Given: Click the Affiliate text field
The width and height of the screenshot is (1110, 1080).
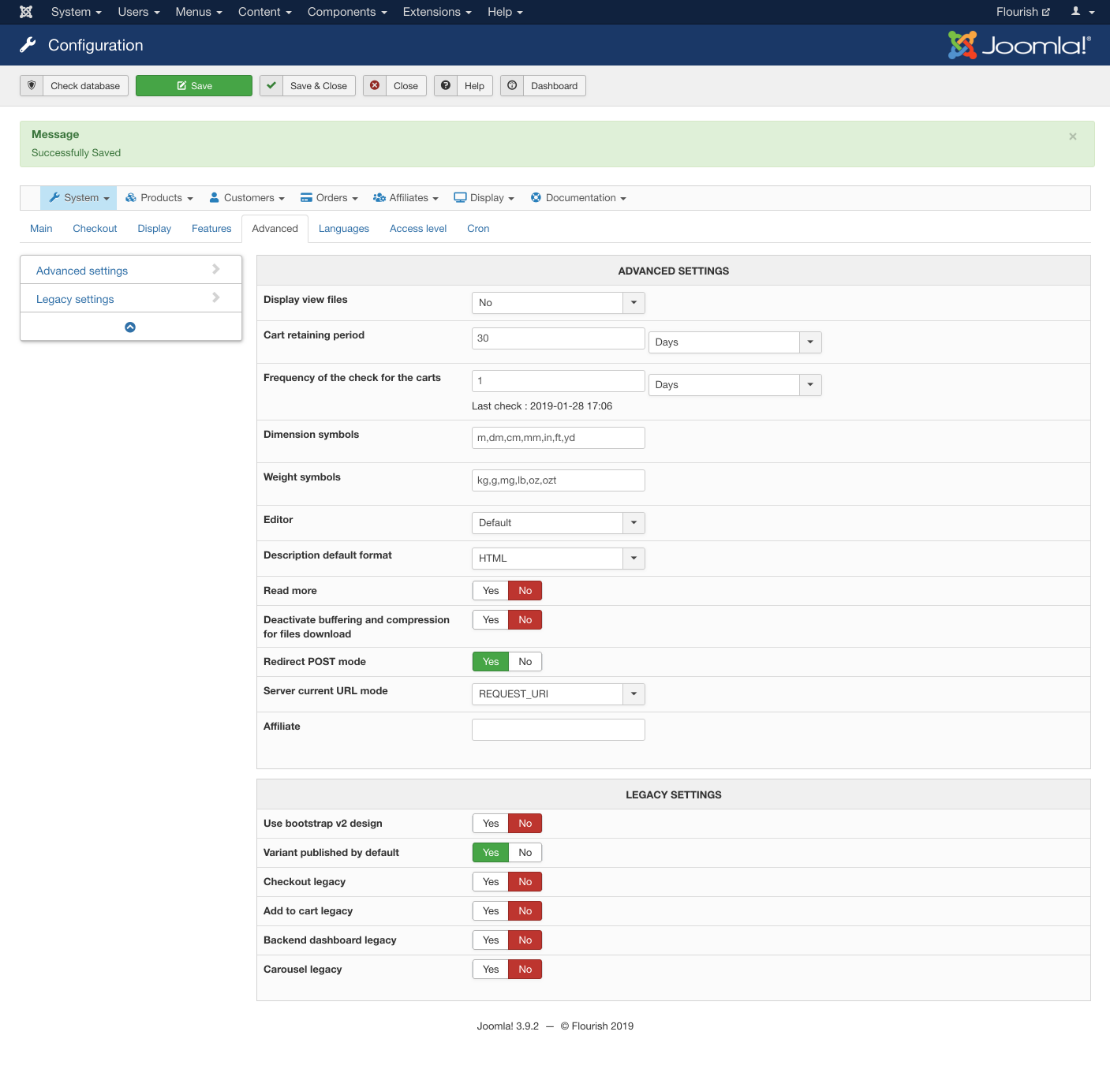Looking at the screenshot, I should click(558, 730).
